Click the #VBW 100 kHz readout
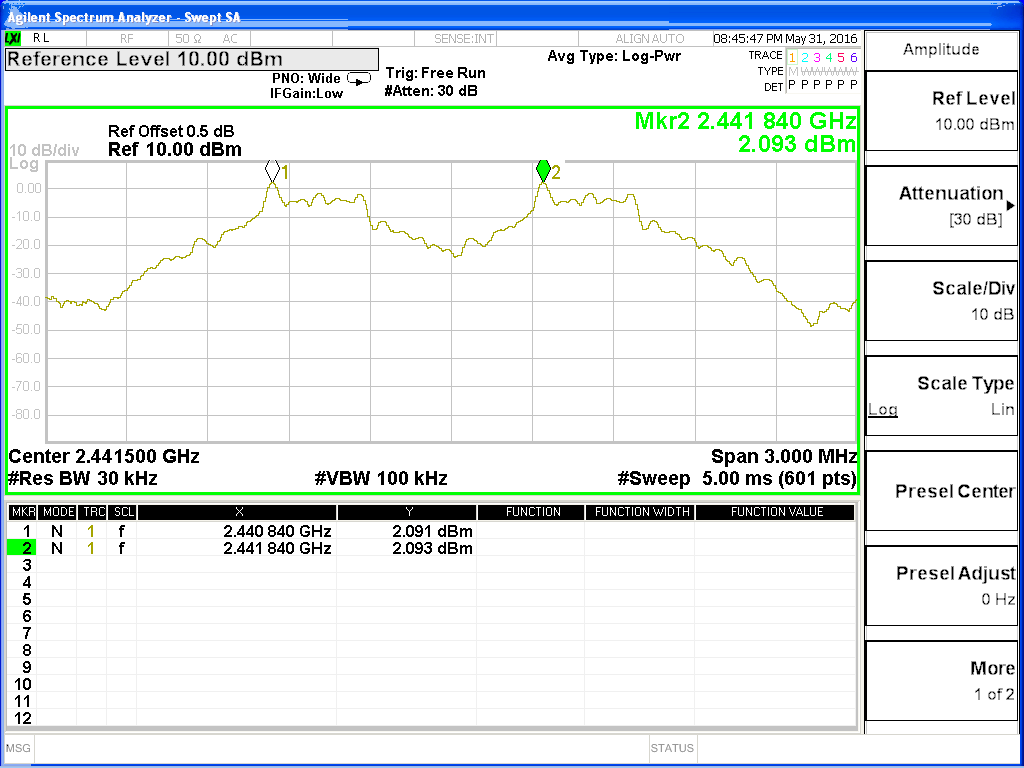Image resolution: width=1024 pixels, height=768 pixels. pos(381,479)
